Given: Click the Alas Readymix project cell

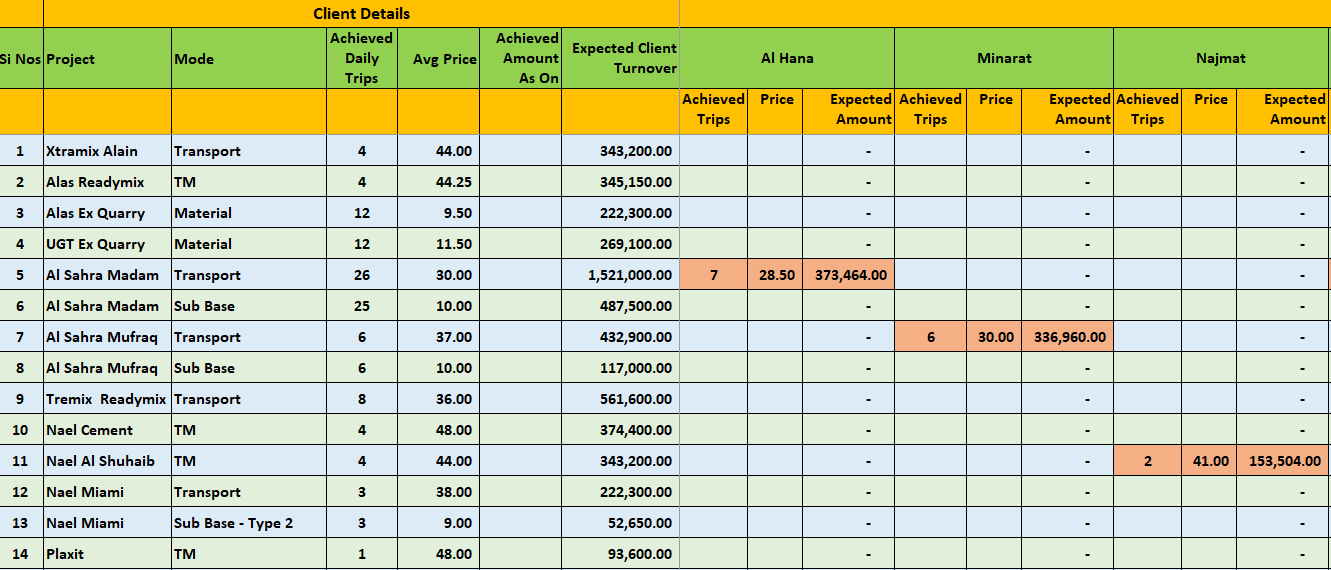Looking at the screenshot, I should coord(107,182).
